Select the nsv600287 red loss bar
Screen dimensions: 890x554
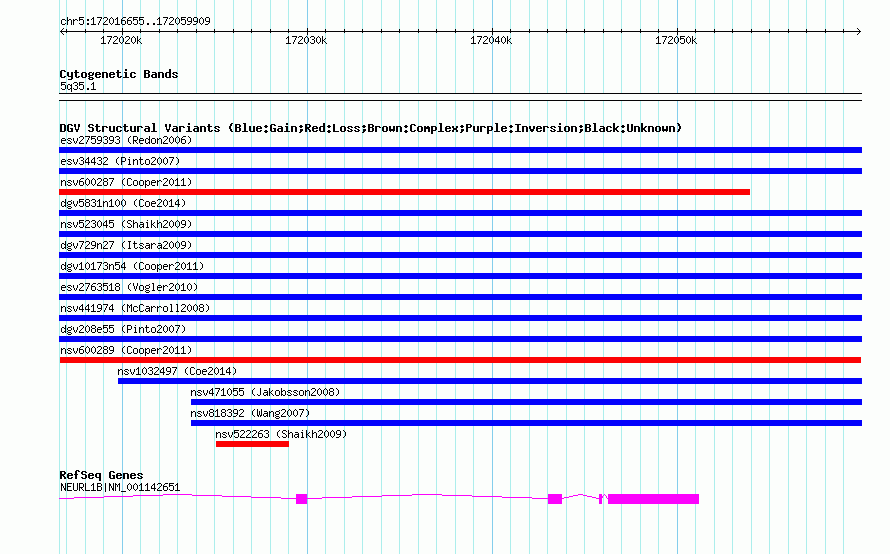pyautogui.click(x=405, y=192)
